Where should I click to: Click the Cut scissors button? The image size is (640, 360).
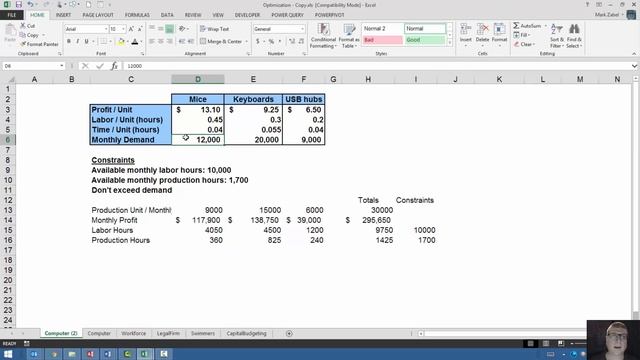point(28,26)
